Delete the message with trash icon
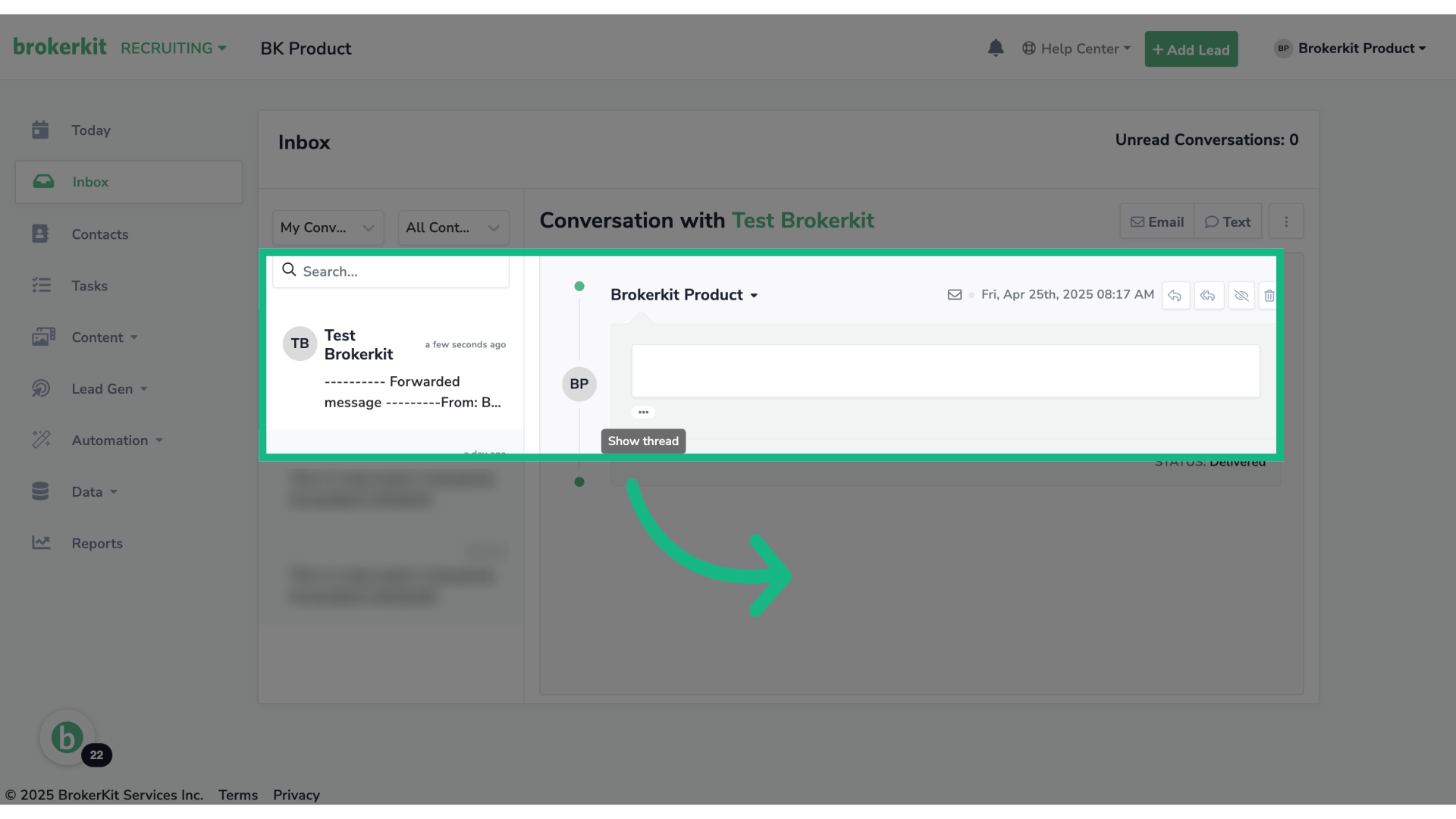Image resolution: width=1456 pixels, height=819 pixels. point(1269,295)
